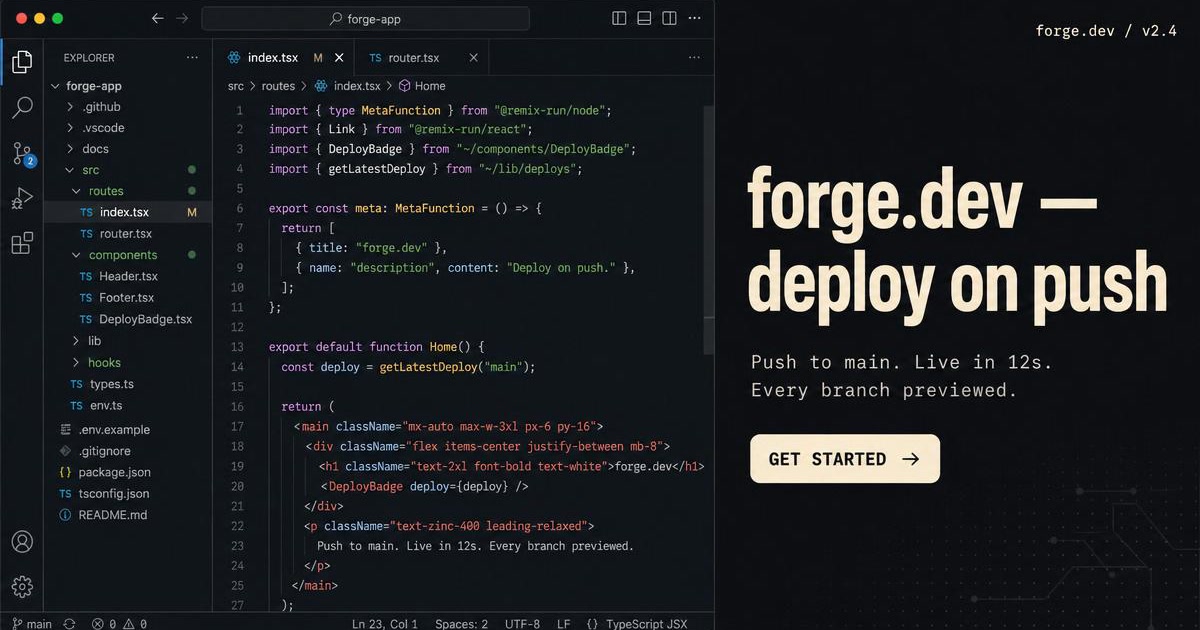Open package.json file

pos(128,472)
